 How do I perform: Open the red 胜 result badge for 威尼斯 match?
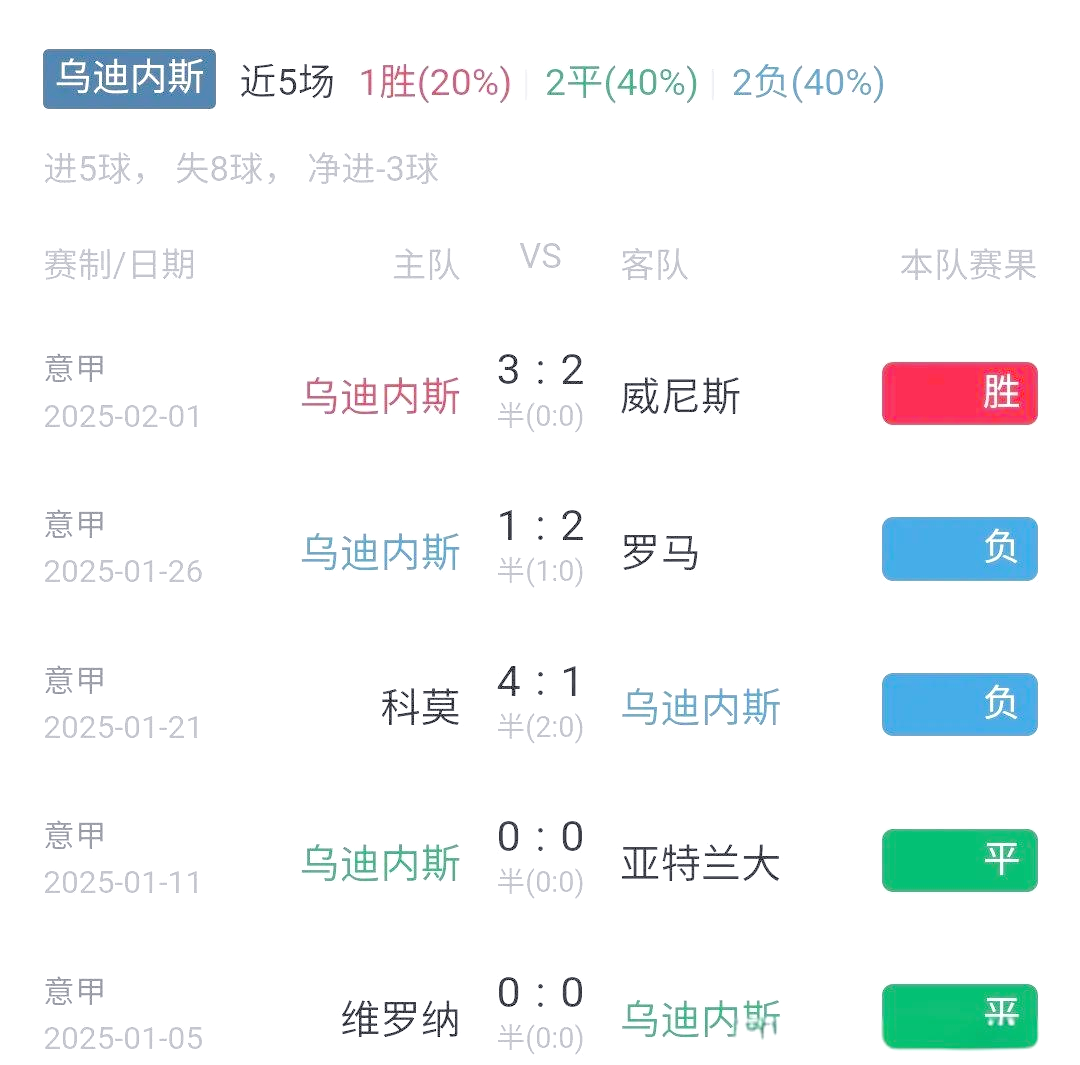[x=958, y=393]
